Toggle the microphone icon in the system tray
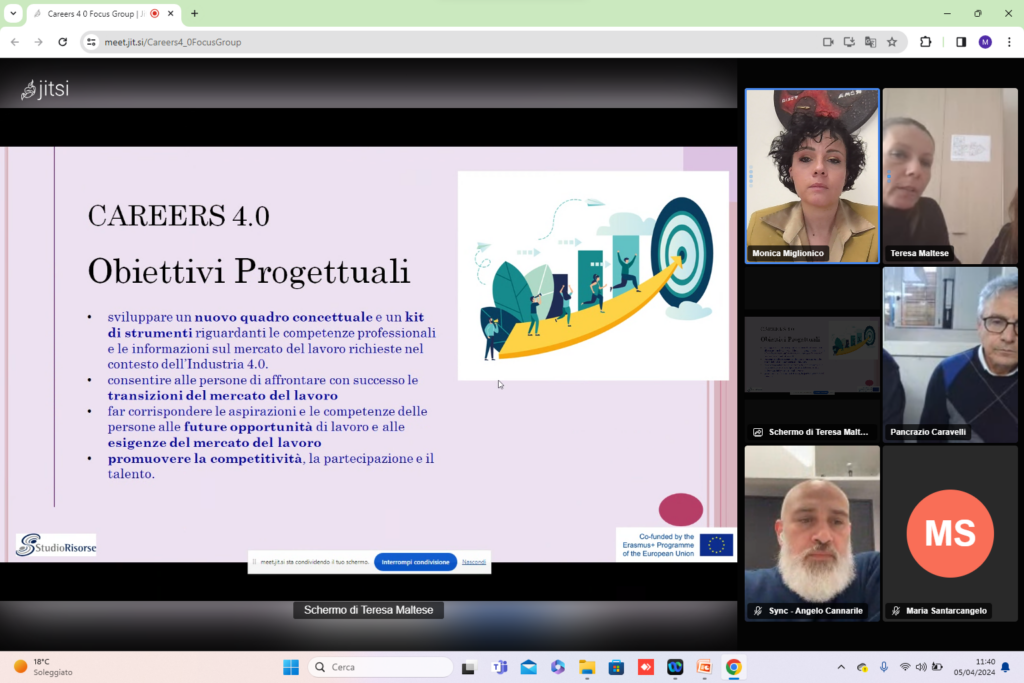This screenshot has width=1024, height=683. [884, 667]
